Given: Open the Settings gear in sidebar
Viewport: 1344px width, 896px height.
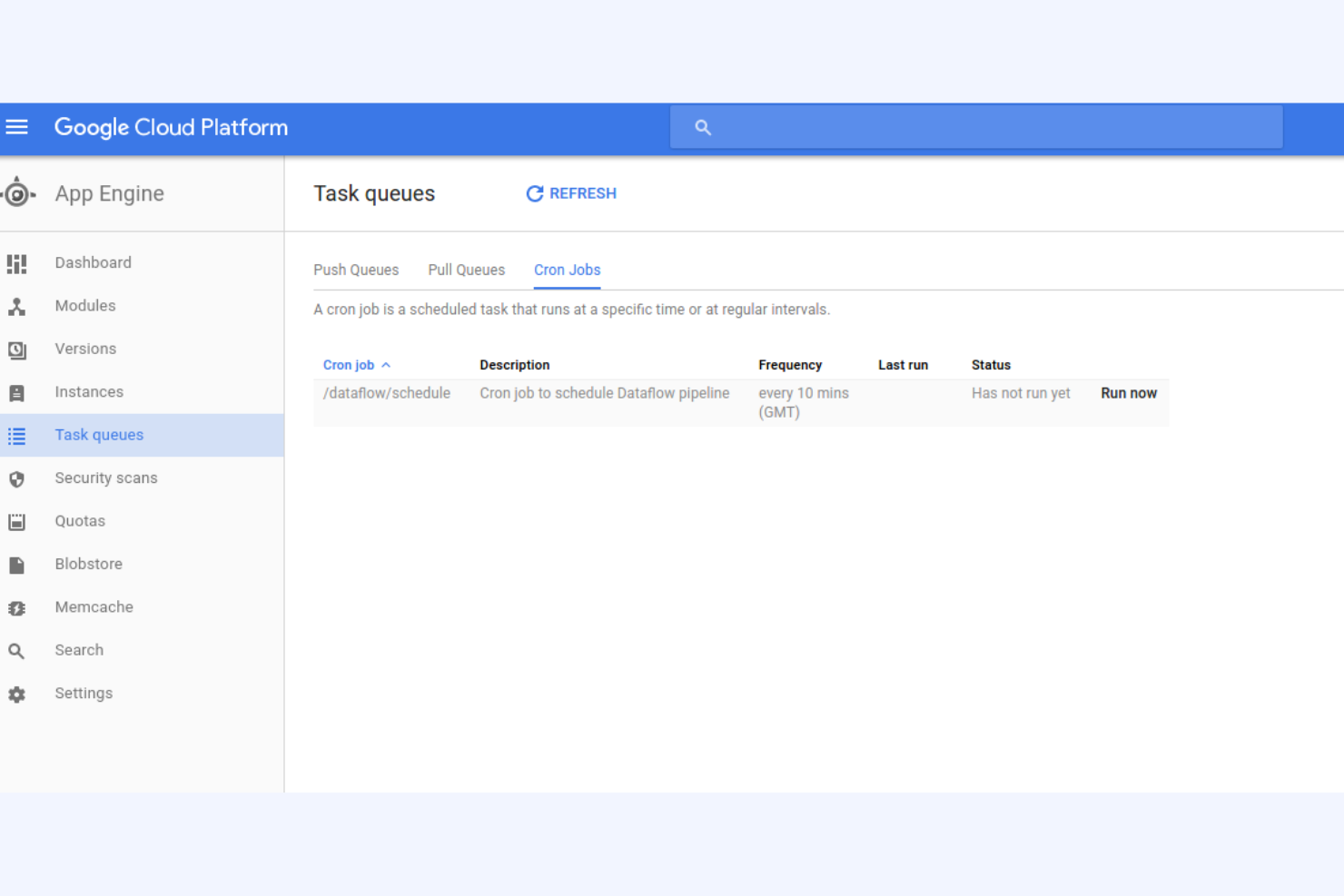Looking at the screenshot, I should click(x=17, y=694).
